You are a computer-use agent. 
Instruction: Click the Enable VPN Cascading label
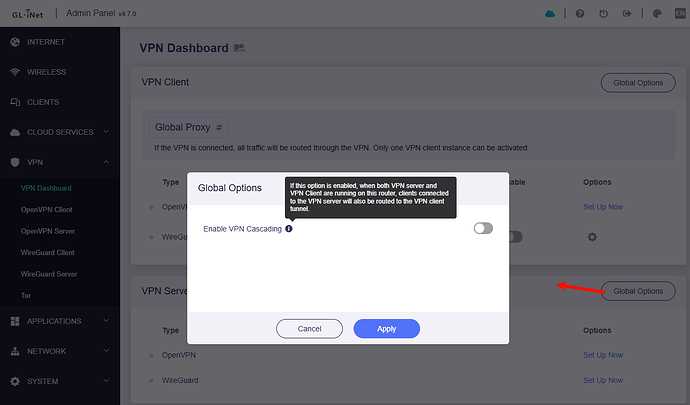point(242,229)
